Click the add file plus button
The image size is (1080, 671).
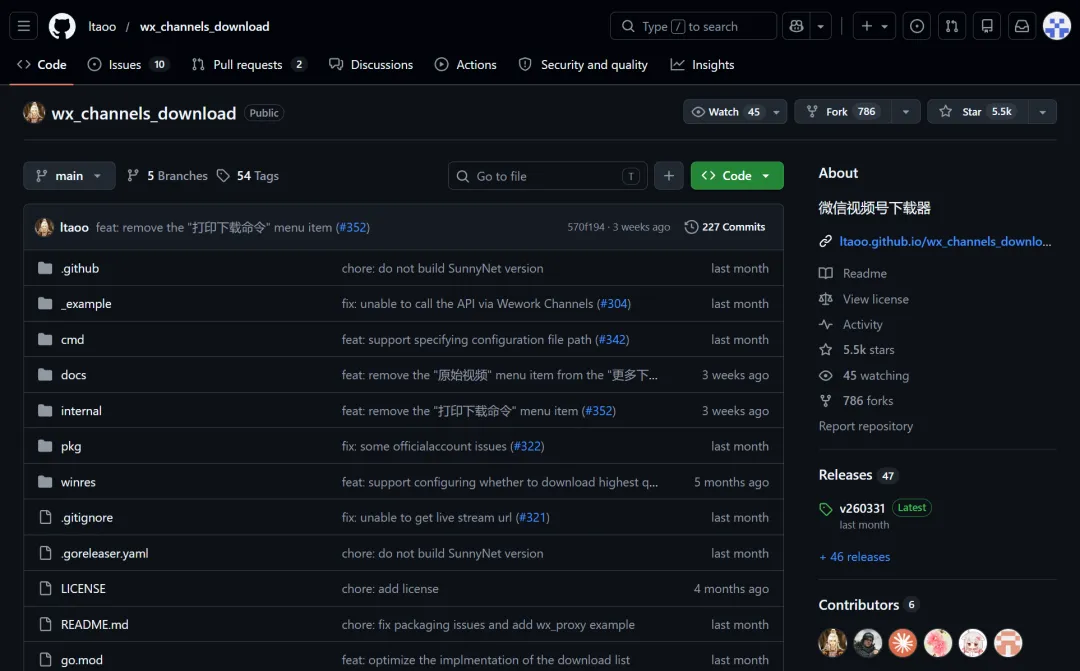[x=668, y=176]
